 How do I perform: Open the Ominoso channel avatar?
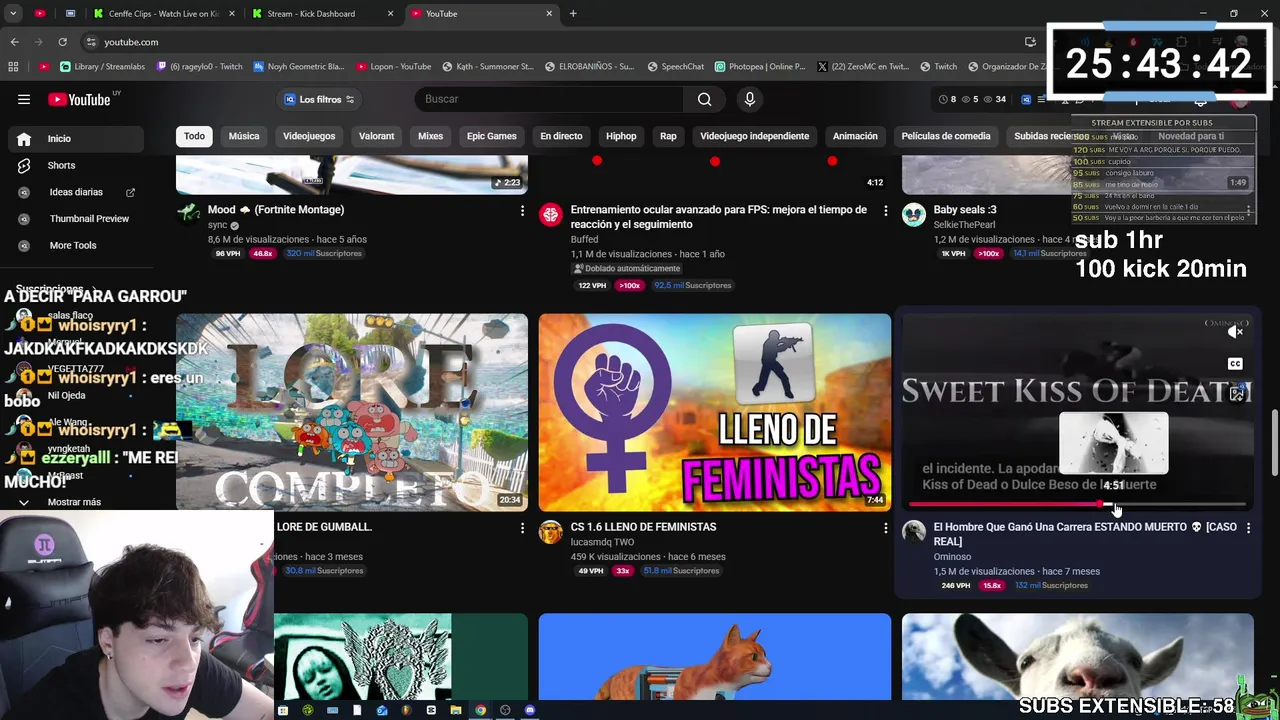[914, 532]
